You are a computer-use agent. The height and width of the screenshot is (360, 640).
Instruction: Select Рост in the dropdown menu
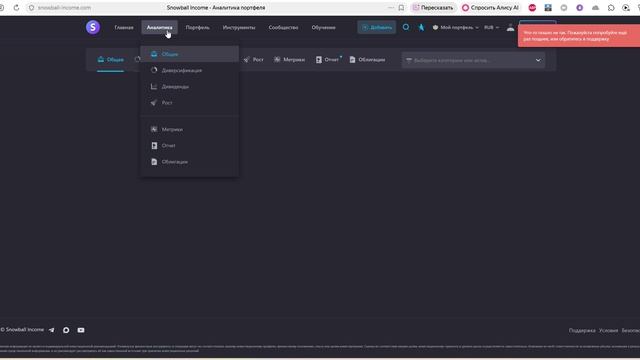pos(190,103)
